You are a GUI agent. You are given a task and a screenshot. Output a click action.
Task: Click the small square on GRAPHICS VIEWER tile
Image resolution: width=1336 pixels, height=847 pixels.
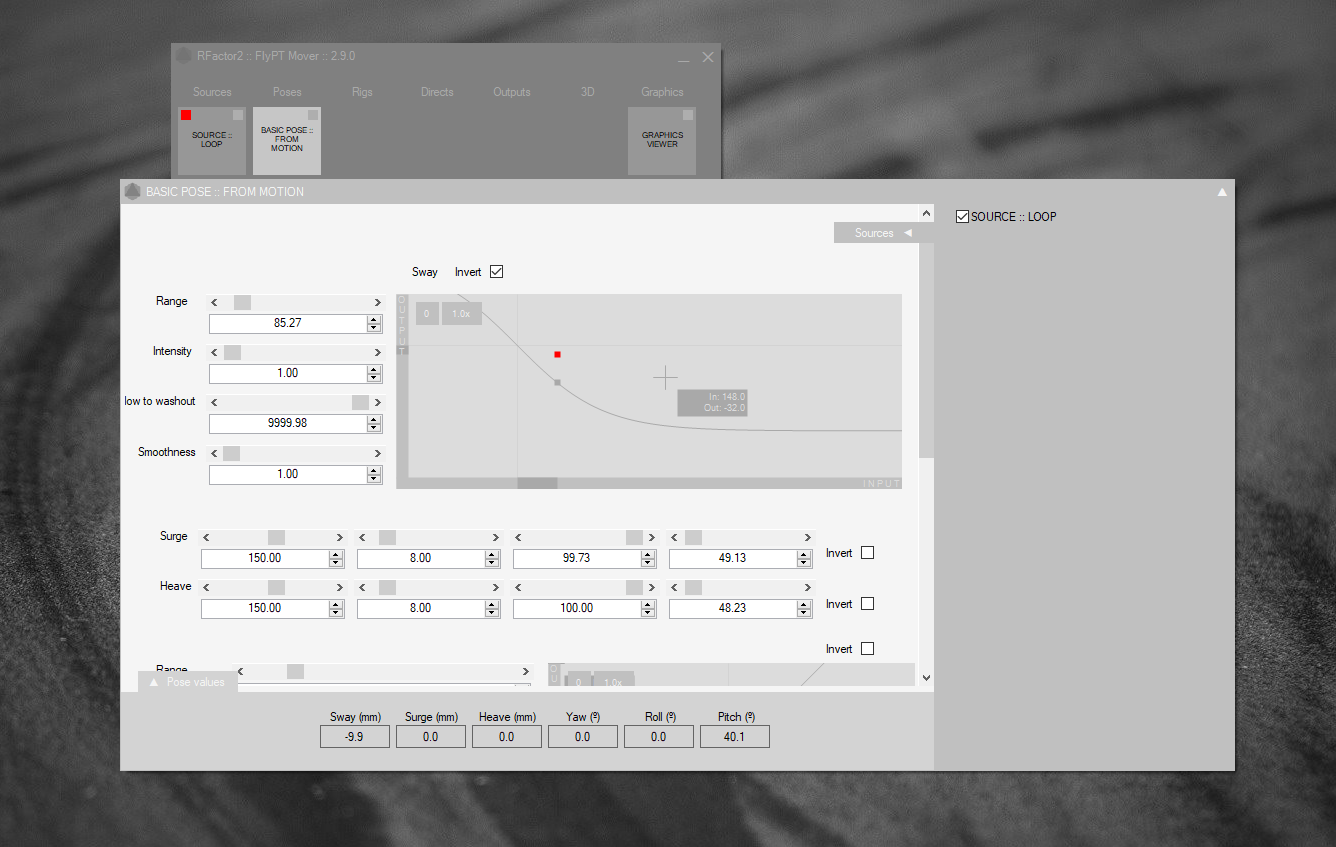688,115
